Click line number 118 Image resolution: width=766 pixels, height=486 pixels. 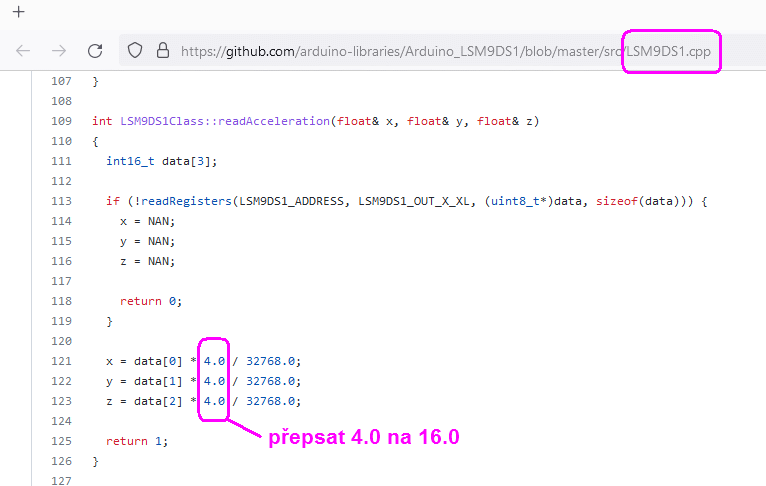pyautogui.click(x=60, y=301)
